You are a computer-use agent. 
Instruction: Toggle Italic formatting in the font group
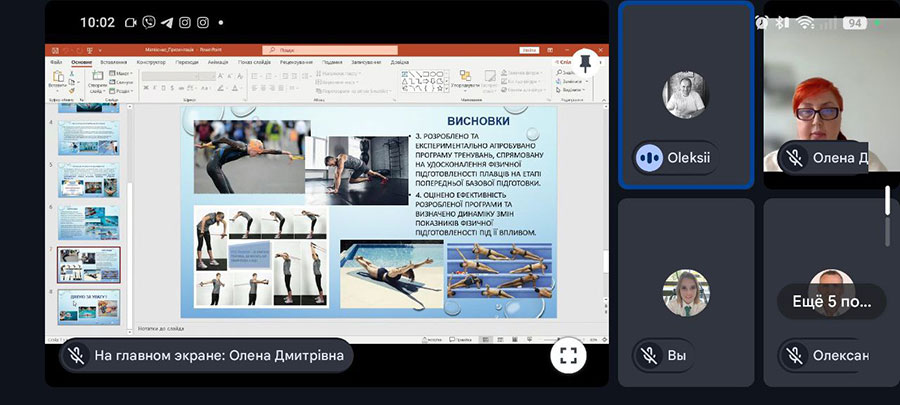(x=154, y=88)
